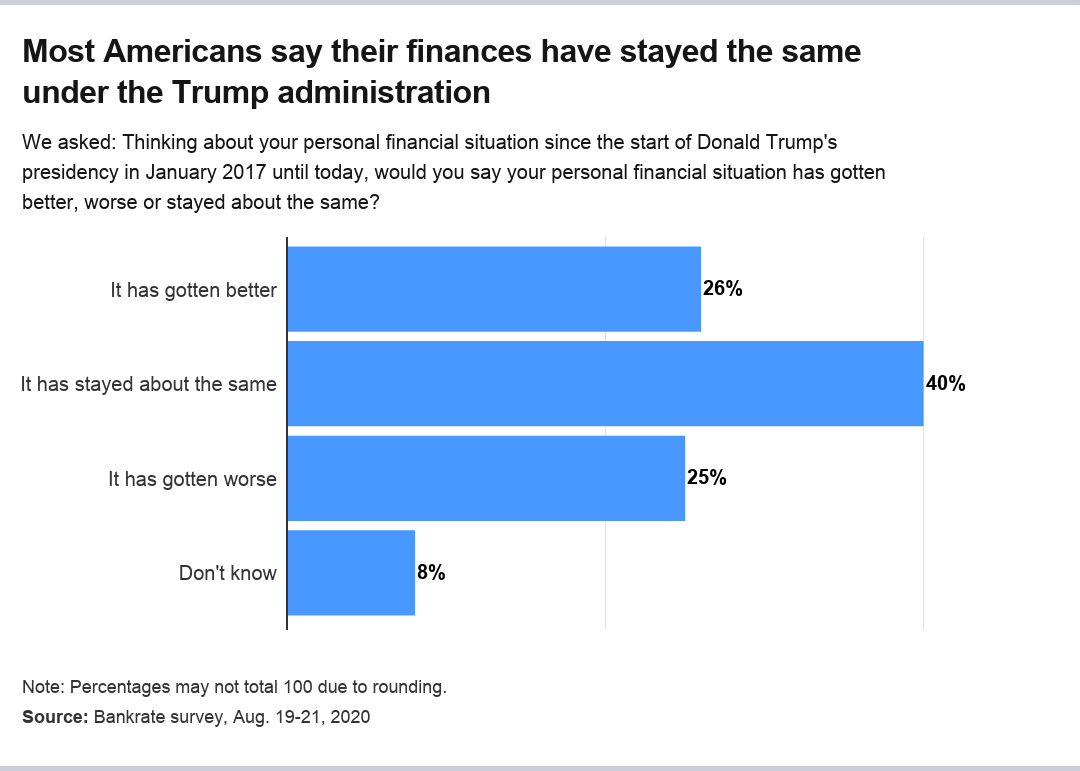Click the "Bankrate survey, Aug. 19-21, 2020" text
The height and width of the screenshot is (771, 1080).
(x=232, y=717)
